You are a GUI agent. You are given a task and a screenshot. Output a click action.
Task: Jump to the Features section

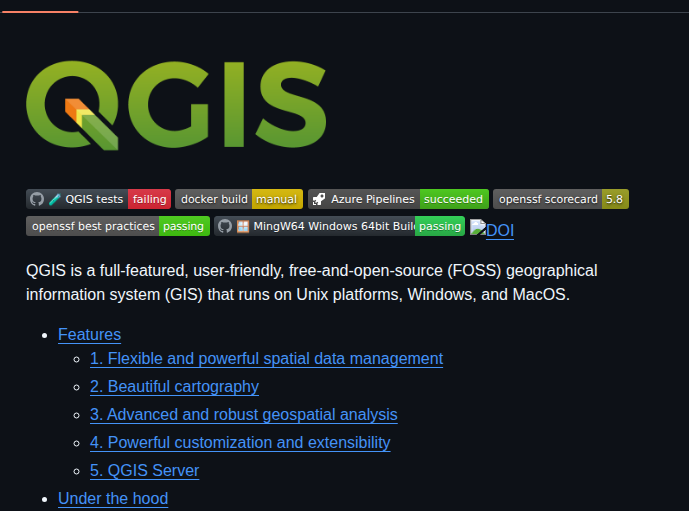click(89, 334)
